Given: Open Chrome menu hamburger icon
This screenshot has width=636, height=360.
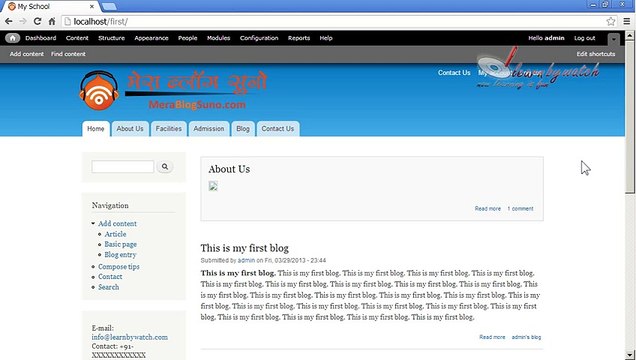Looking at the screenshot, I should pos(627,21).
